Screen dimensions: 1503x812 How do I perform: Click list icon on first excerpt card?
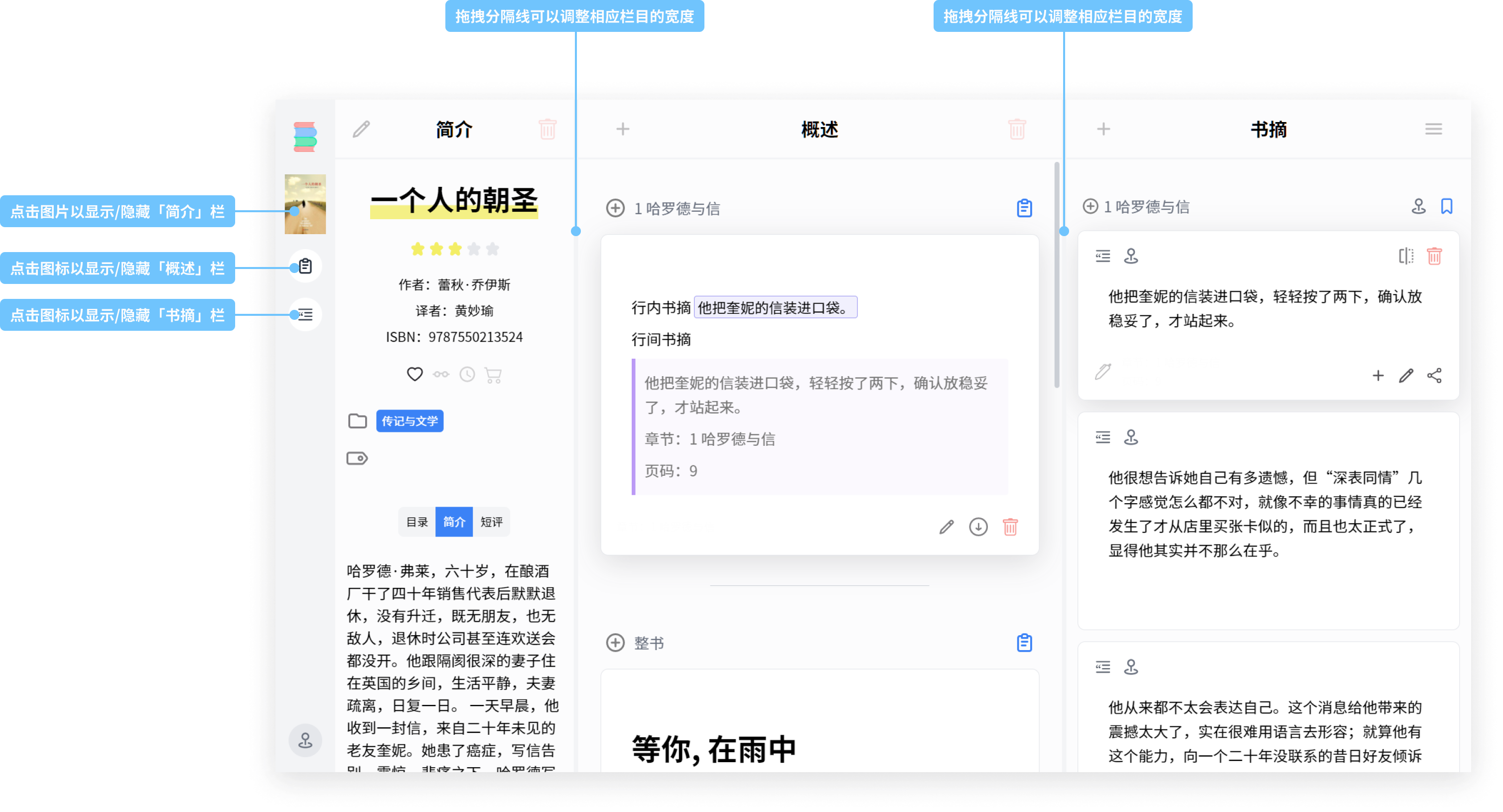click(1103, 256)
